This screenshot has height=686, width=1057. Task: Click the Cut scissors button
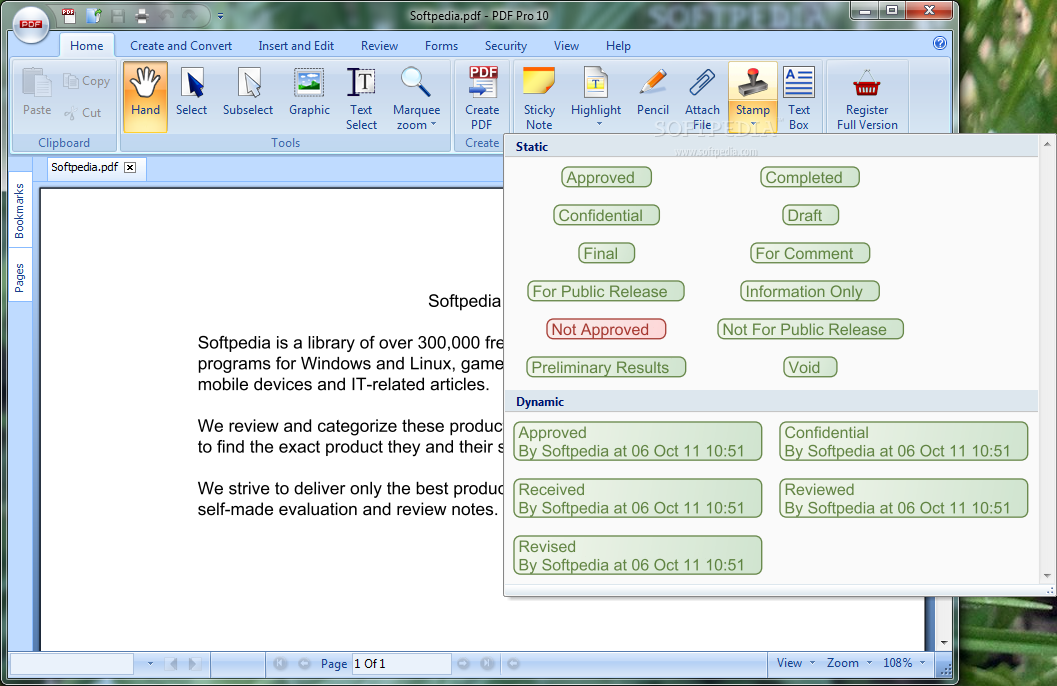(x=83, y=113)
